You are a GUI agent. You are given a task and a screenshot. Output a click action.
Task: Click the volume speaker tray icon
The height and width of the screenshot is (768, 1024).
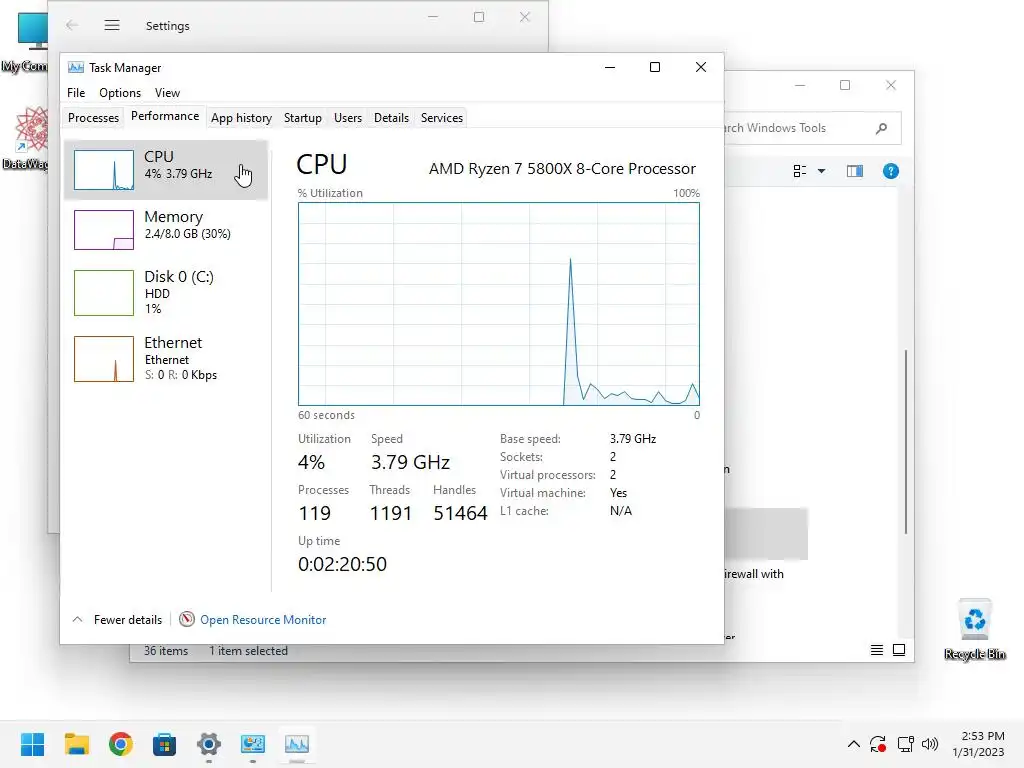pos(929,744)
